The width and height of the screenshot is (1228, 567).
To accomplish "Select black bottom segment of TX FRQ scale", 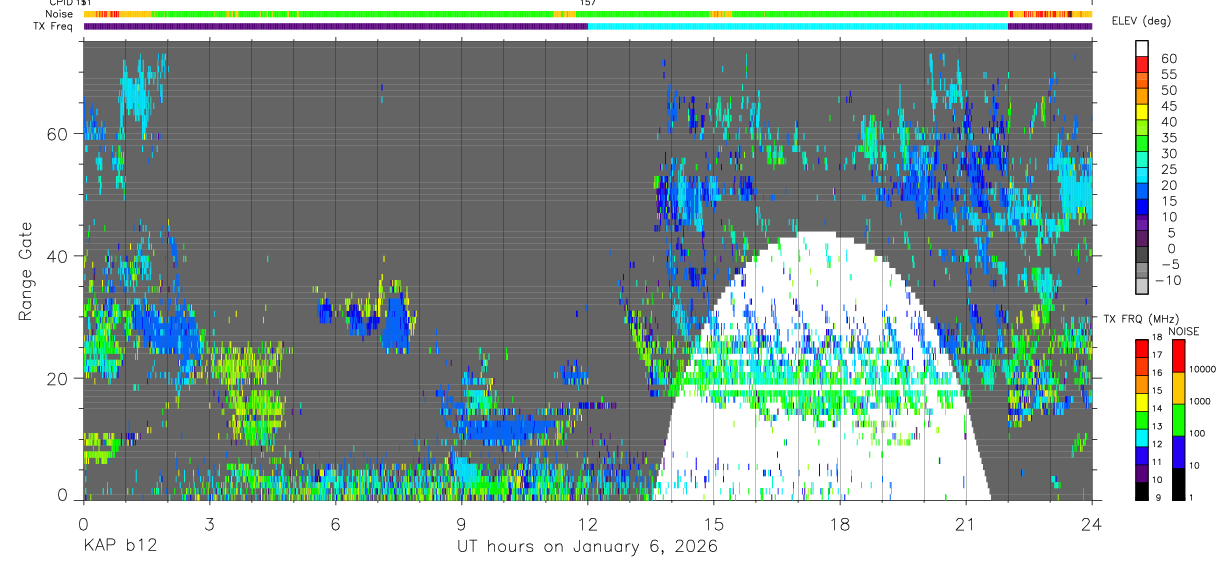I will pos(1143,490).
